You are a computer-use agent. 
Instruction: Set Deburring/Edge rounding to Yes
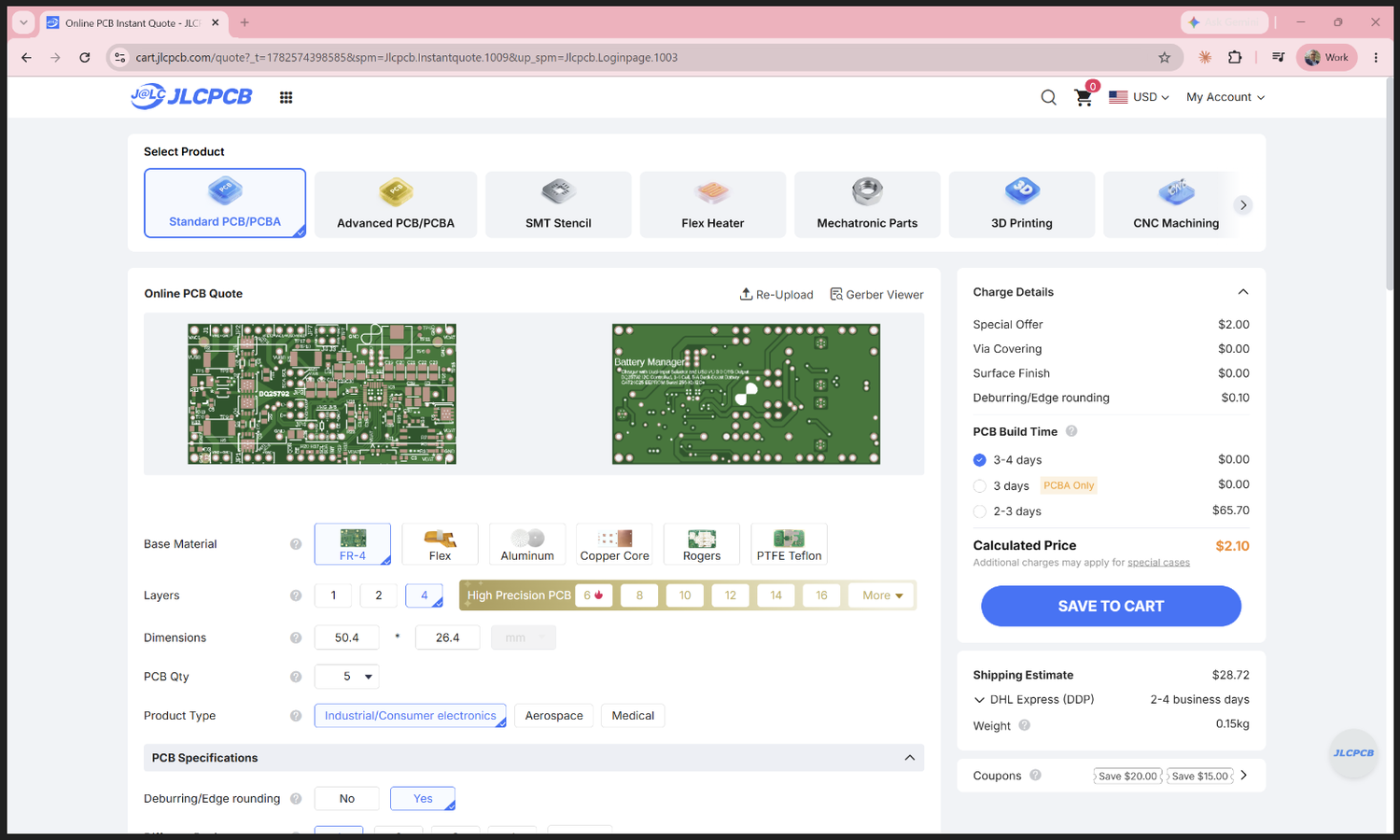pos(423,799)
